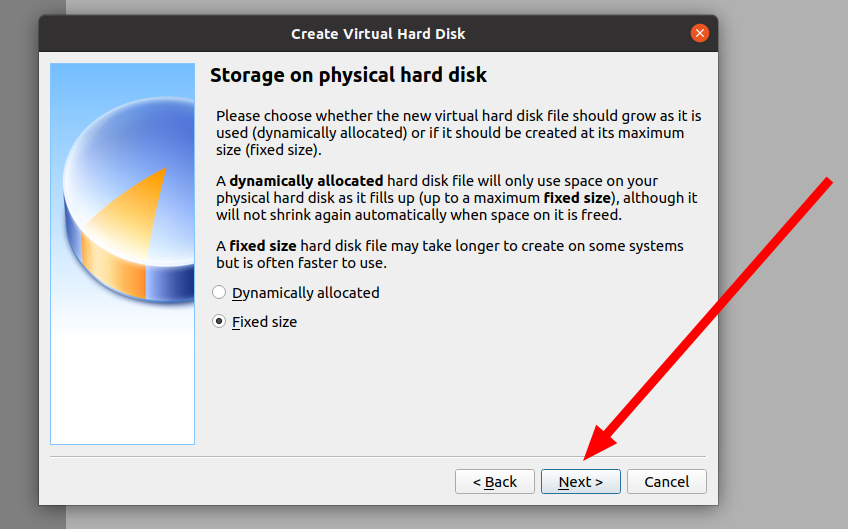Close the Create Virtual Hard Disk dialog

click(699, 33)
